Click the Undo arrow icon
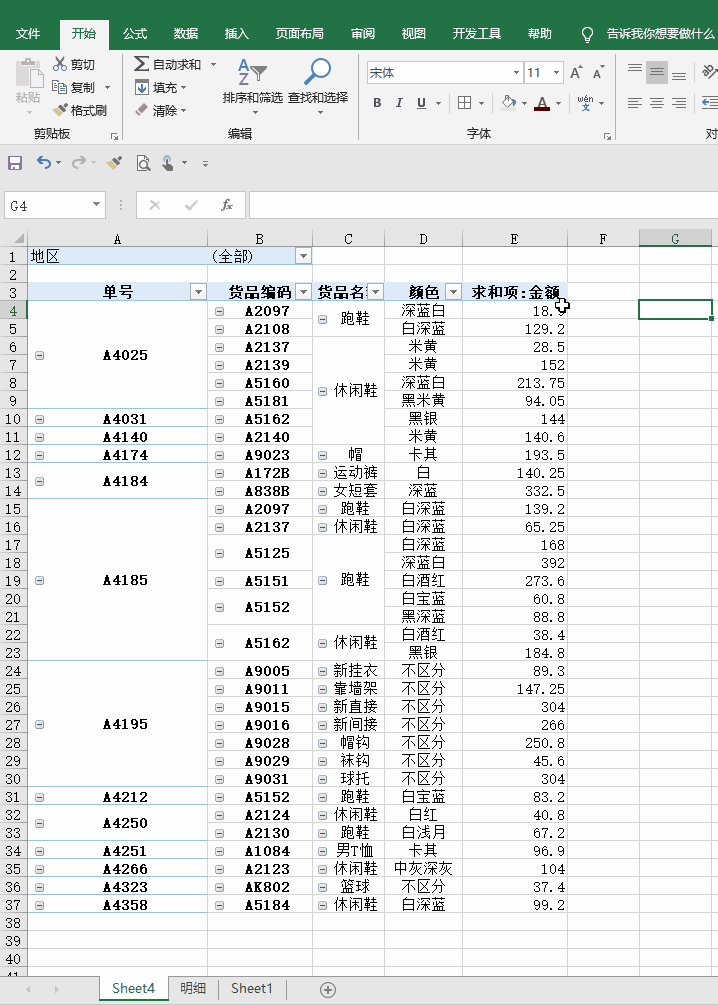Viewport: 718px width, 1005px height. pyautogui.click(x=43, y=163)
